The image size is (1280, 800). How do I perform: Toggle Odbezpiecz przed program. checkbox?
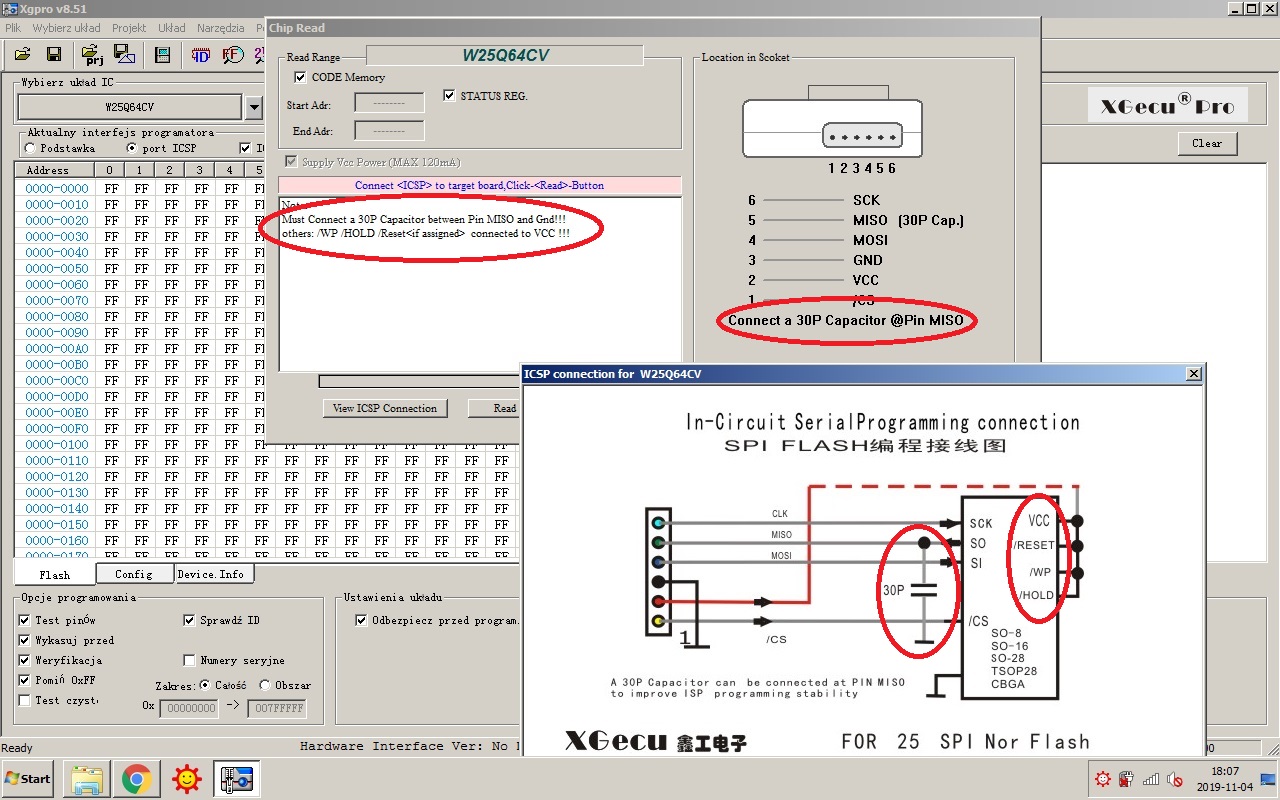(362, 620)
